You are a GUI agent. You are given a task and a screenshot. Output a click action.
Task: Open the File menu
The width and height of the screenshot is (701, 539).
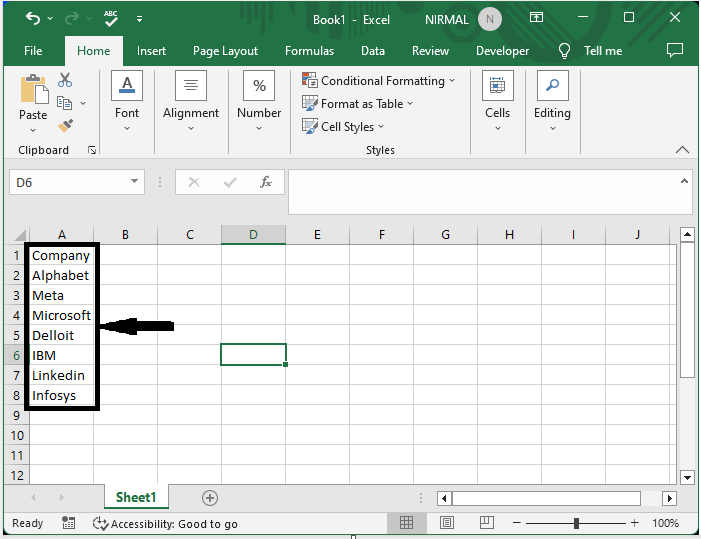[x=33, y=51]
